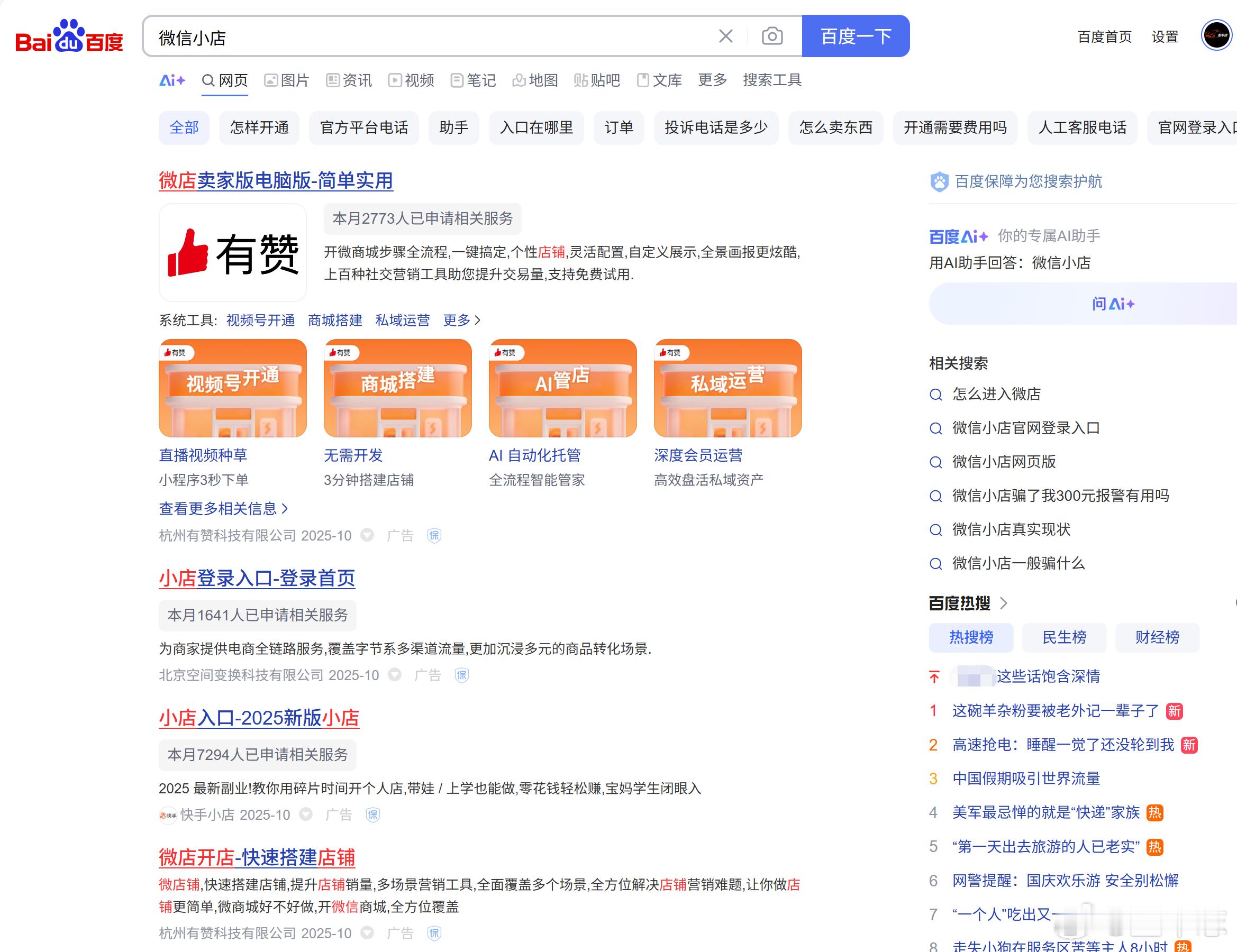The image size is (1237, 952).
Task: Select the 怎样开通 filter chip
Action: (x=259, y=128)
